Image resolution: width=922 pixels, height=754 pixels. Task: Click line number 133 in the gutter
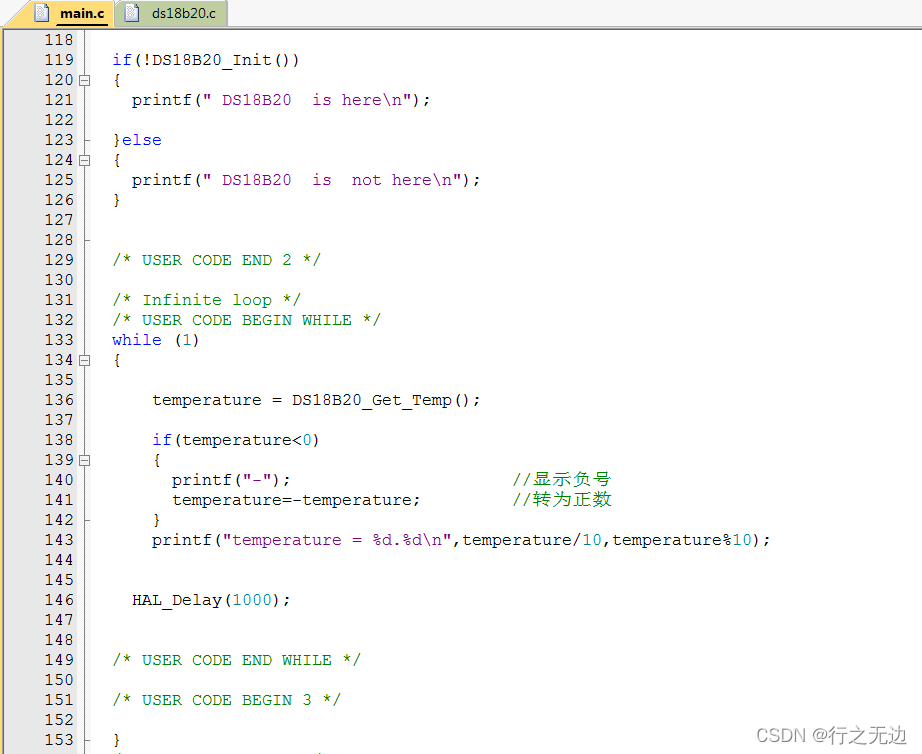59,340
